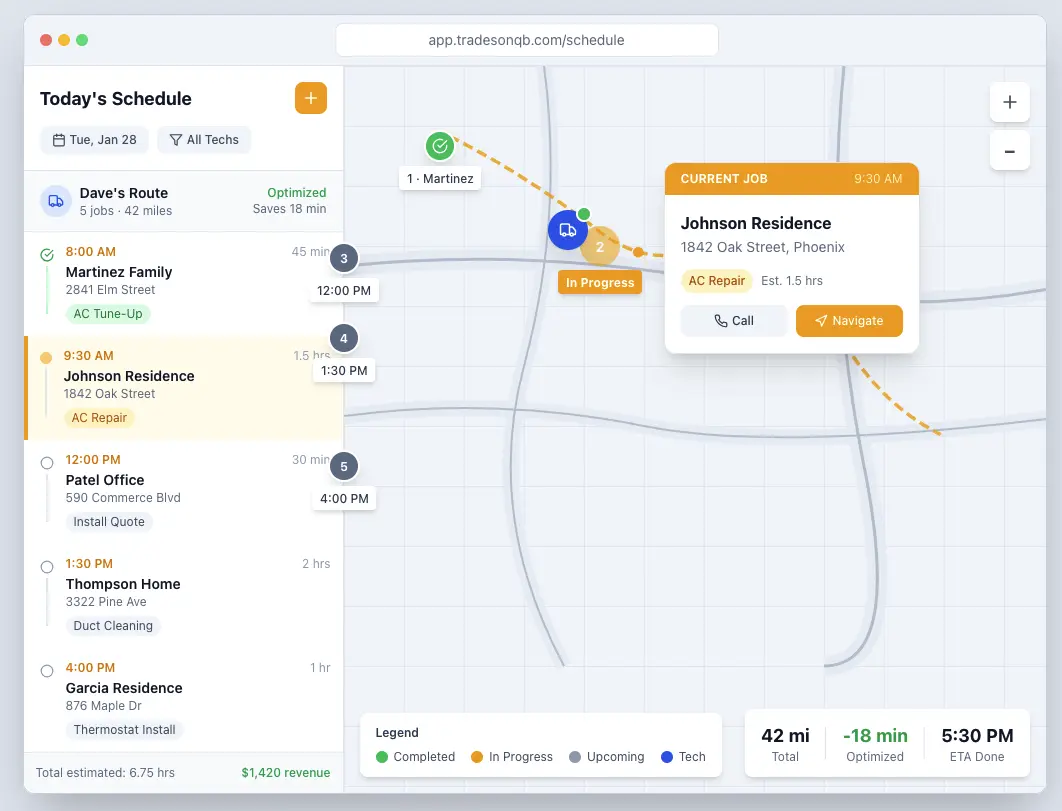The height and width of the screenshot is (811, 1062).
Task: Zoom out on the map
Action: point(1009,151)
